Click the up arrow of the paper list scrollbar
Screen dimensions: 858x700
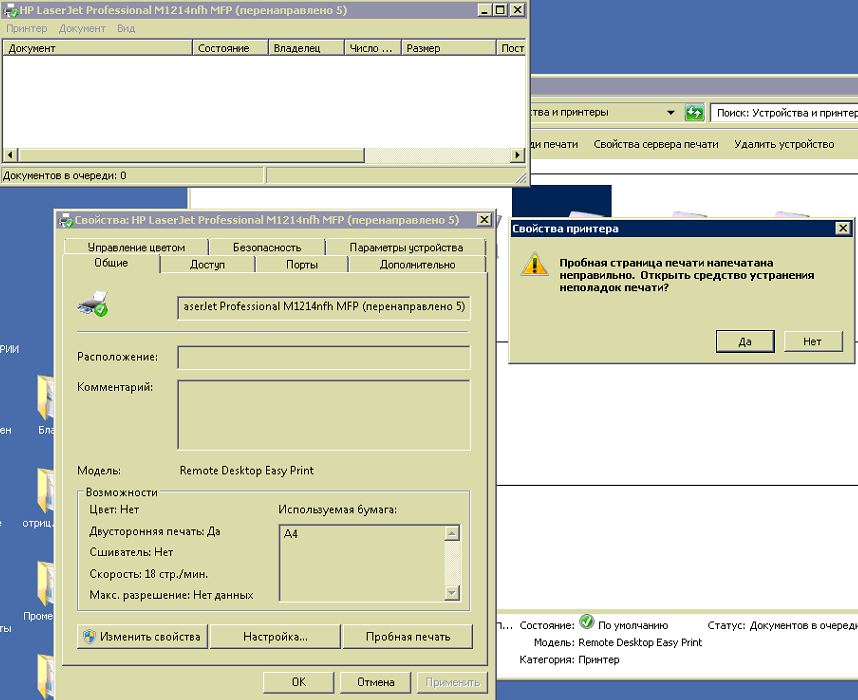click(452, 533)
